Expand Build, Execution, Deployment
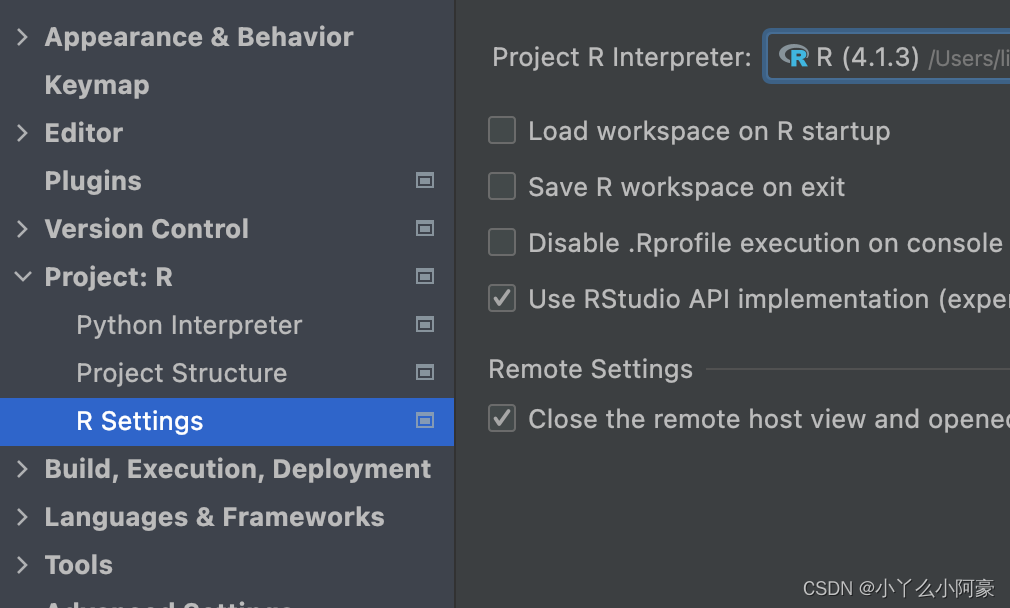1010x608 pixels. click(x=21, y=468)
